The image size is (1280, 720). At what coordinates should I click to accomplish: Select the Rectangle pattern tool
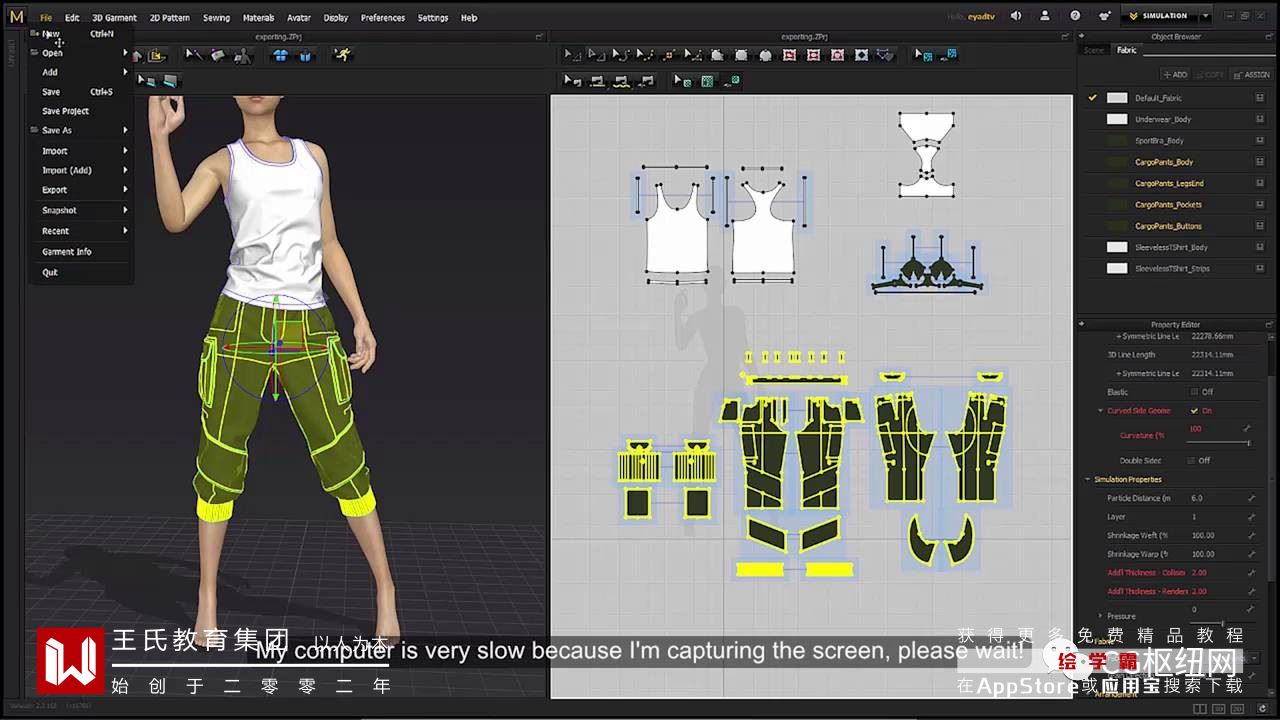point(742,55)
